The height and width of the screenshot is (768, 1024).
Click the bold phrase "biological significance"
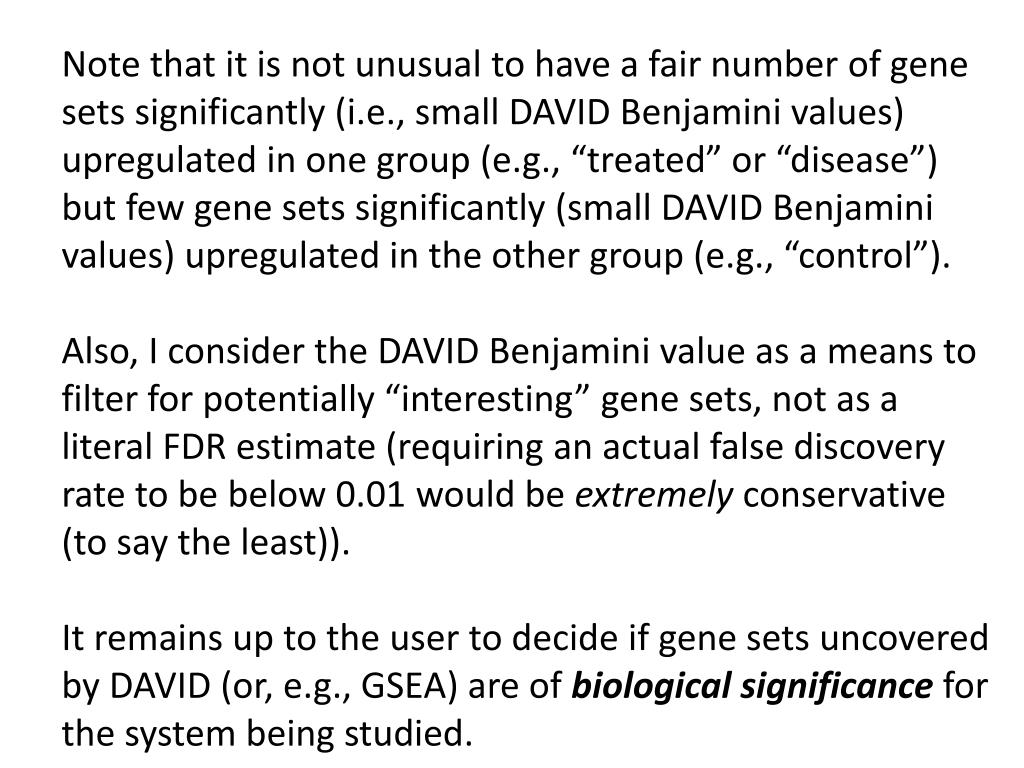(x=752, y=686)
